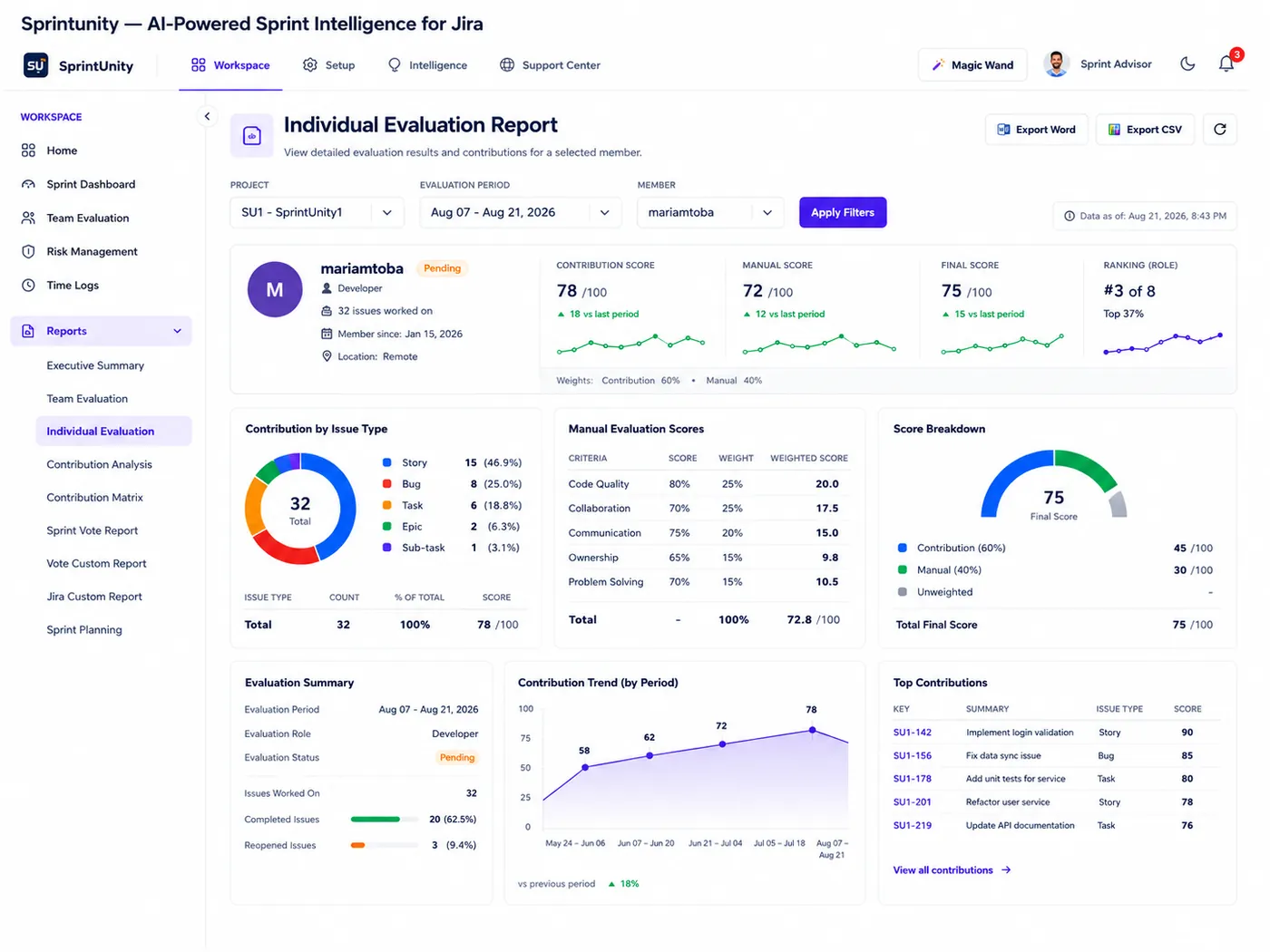Collapse the sidebar with chevron button
The image size is (1270, 952).
click(x=207, y=116)
